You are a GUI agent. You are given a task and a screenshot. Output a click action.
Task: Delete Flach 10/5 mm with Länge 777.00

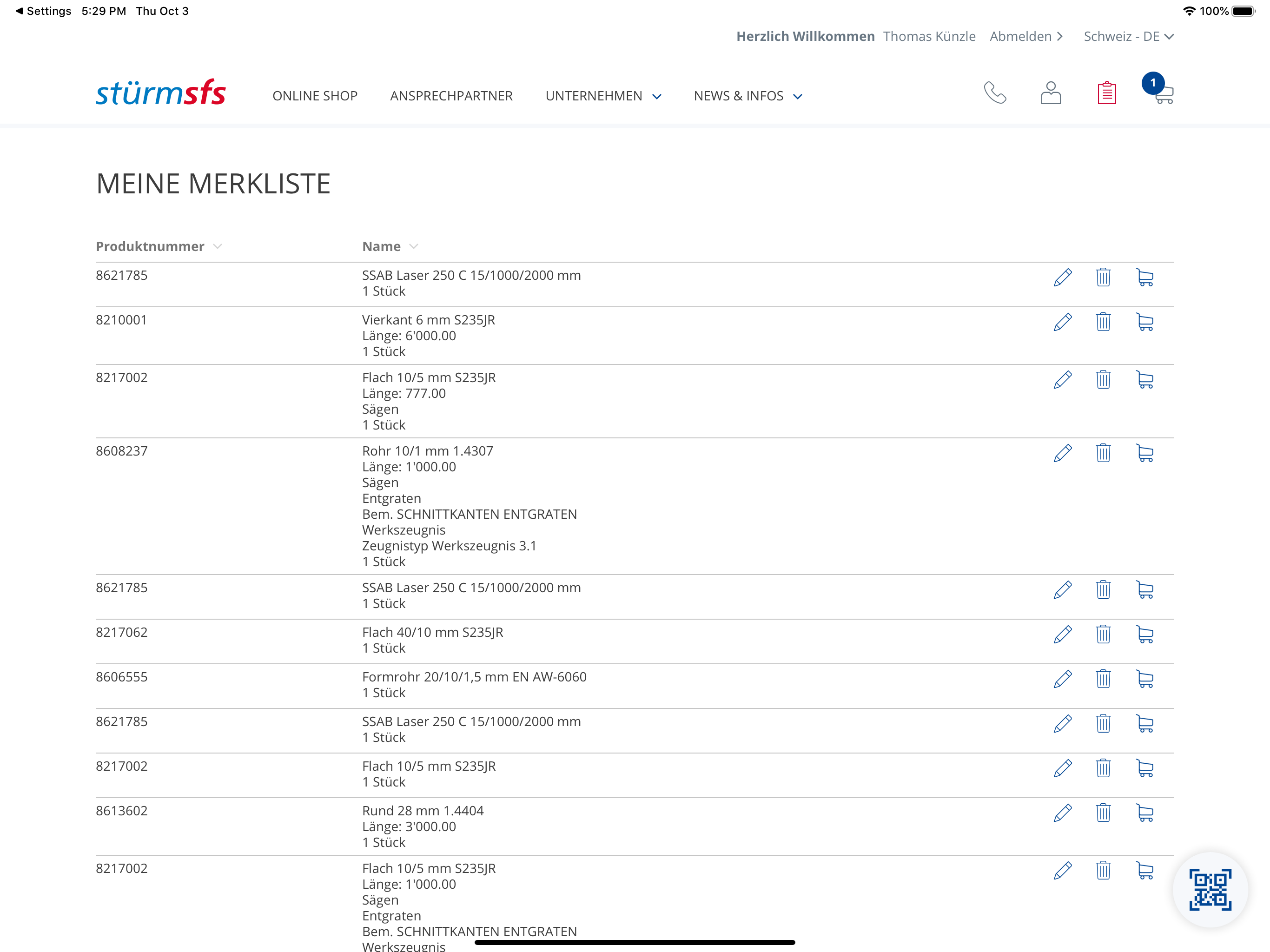[1103, 379]
